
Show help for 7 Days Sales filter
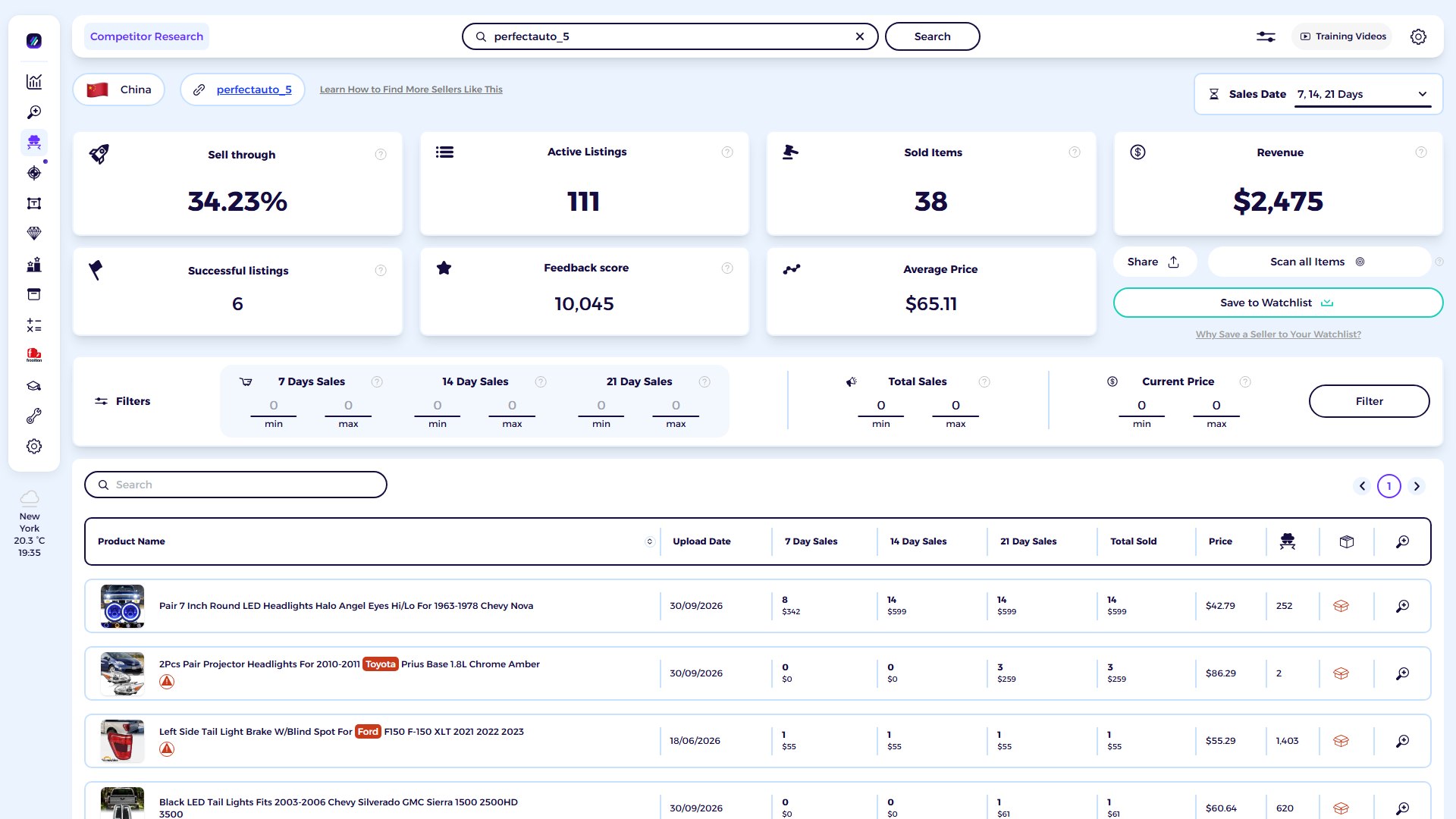377,382
